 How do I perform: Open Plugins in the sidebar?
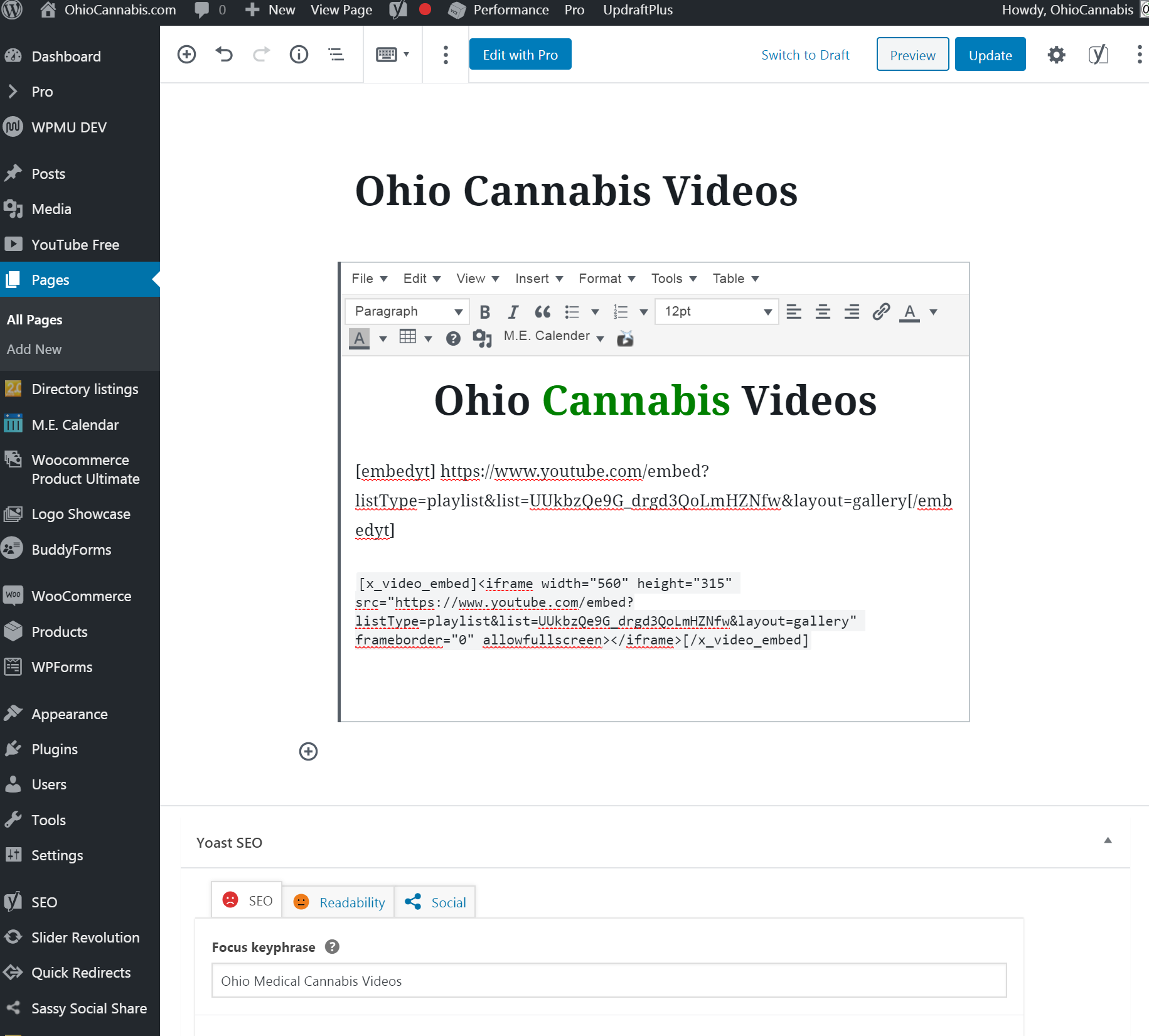click(55, 749)
